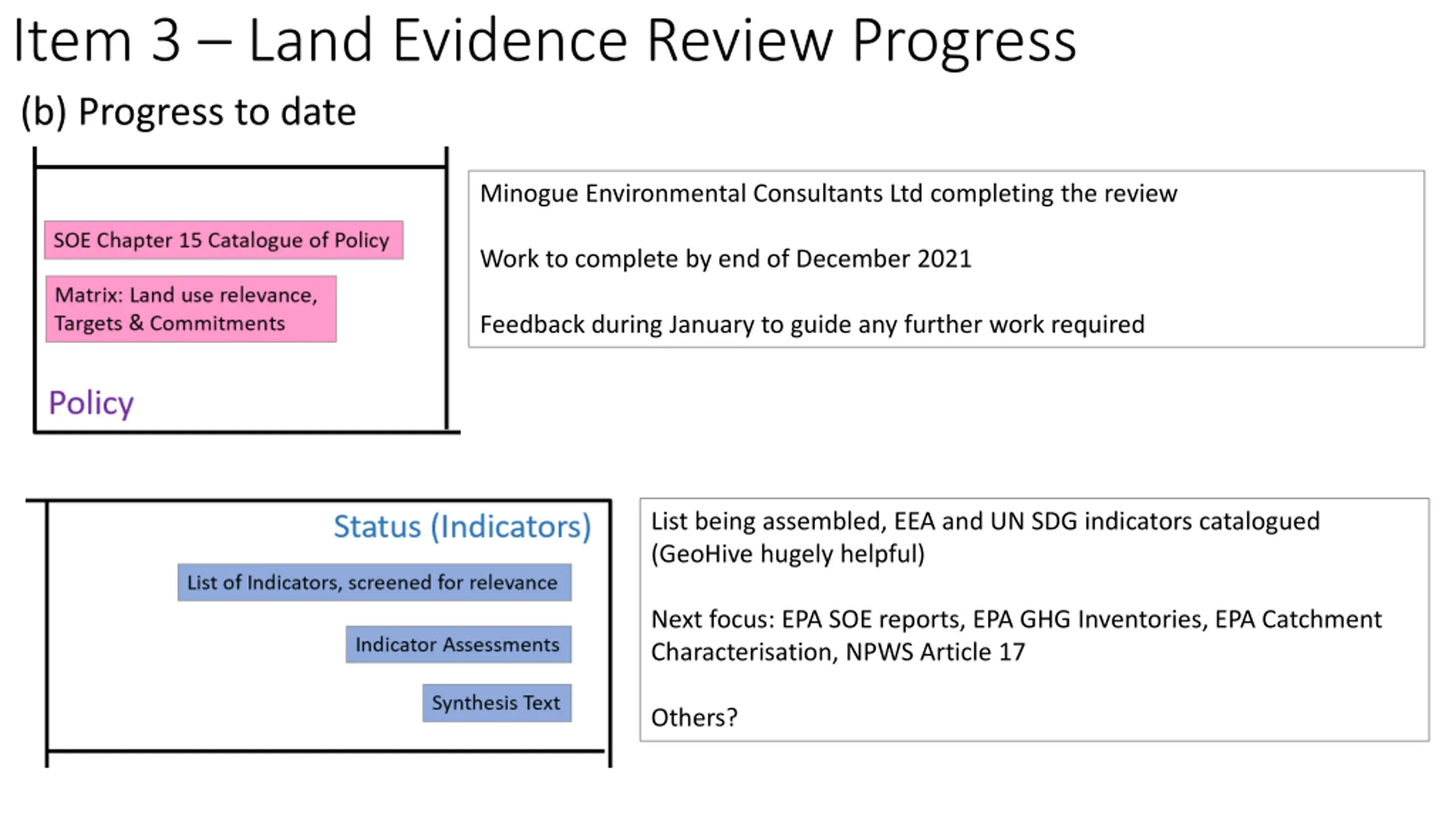Click the purple Policy label
The width and height of the screenshot is (1456, 819).
coord(91,403)
